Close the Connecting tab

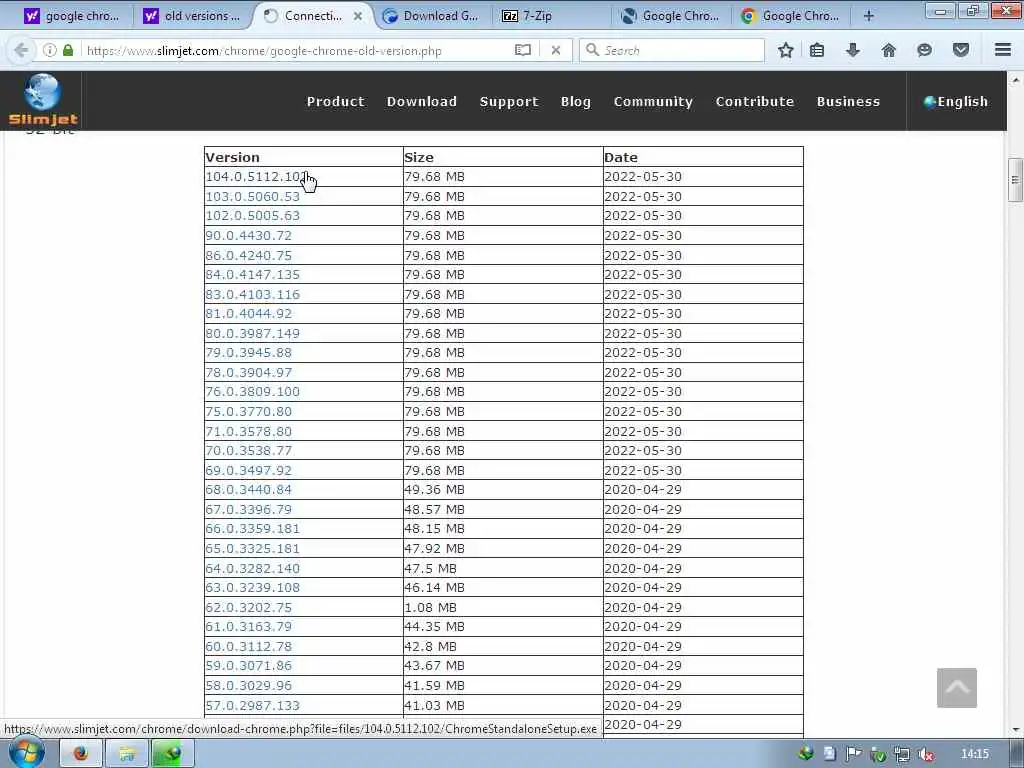[358, 16]
